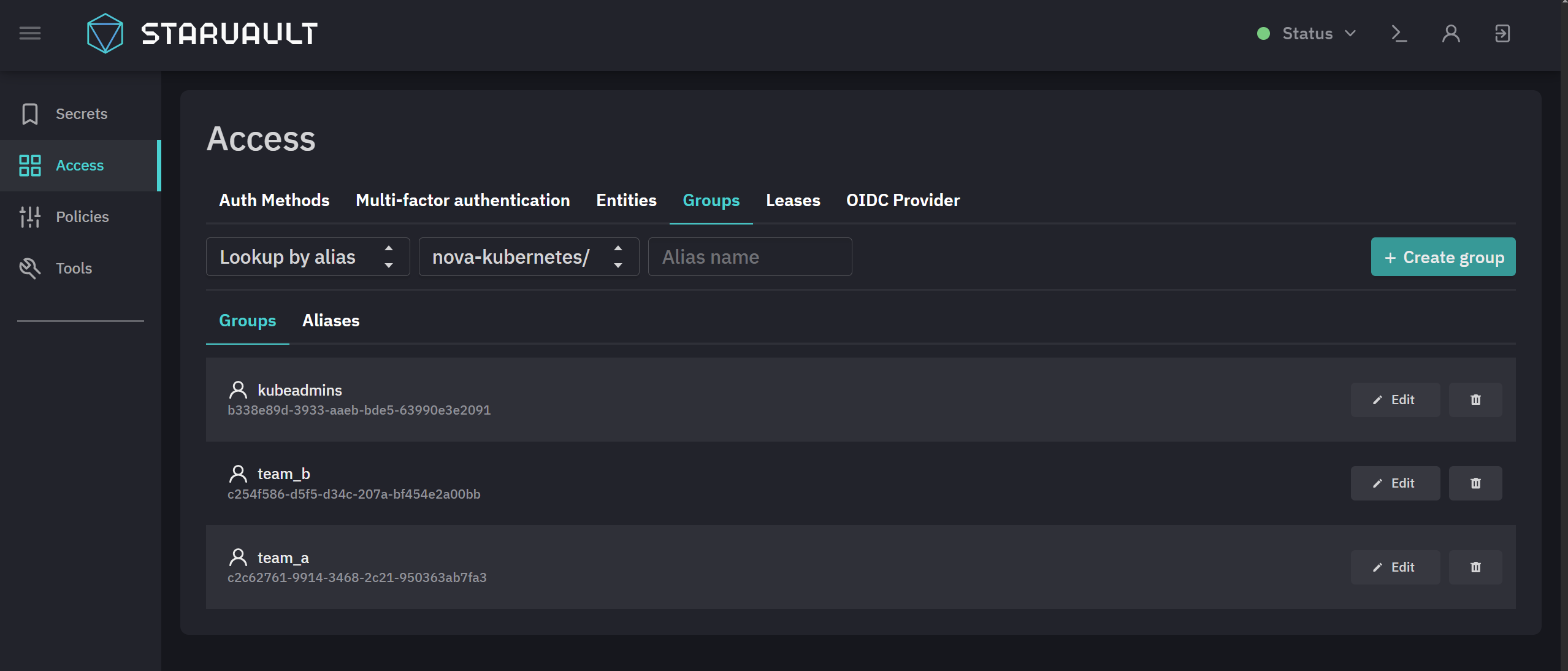Click the team_b ID c254f586-d5f5-d34c-207a-bf454e2a00bb

pyautogui.click(x=354, y=494)
